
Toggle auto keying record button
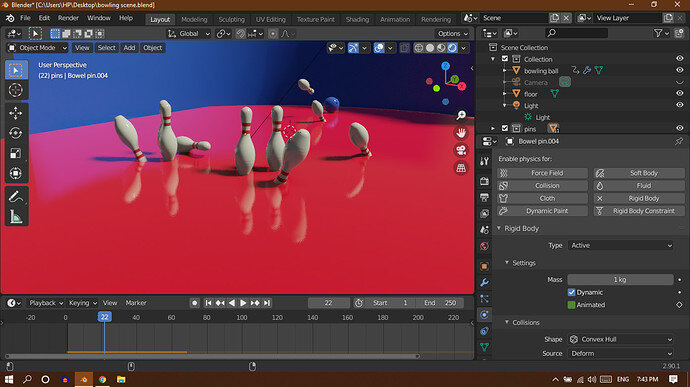click(x=195, y=303)
